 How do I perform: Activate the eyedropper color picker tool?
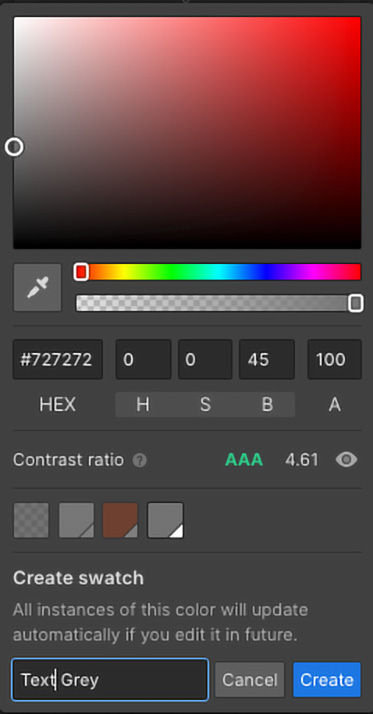pos(37,287)
